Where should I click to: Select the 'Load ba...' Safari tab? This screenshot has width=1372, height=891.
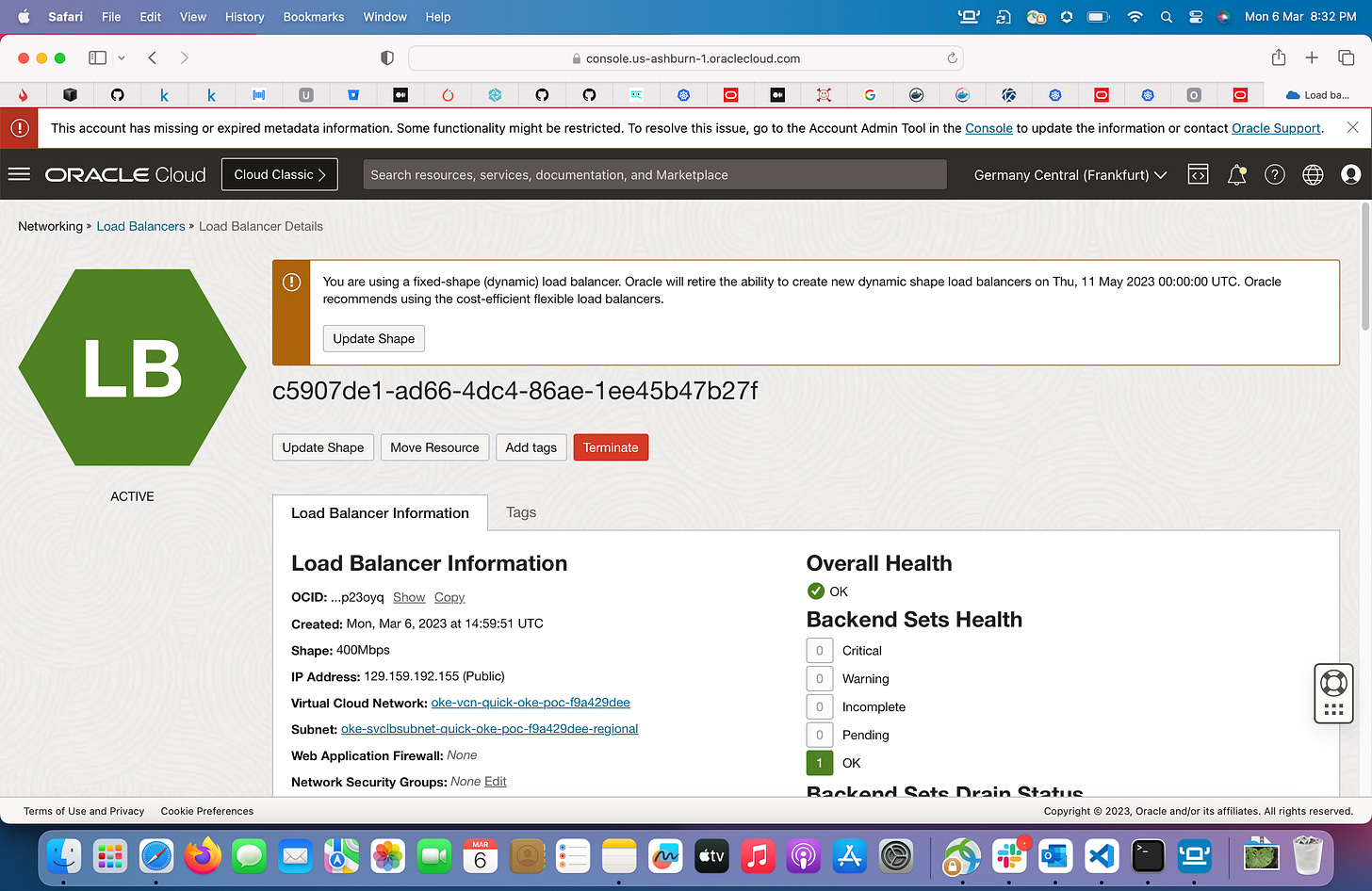click(x=1317, y=94)
